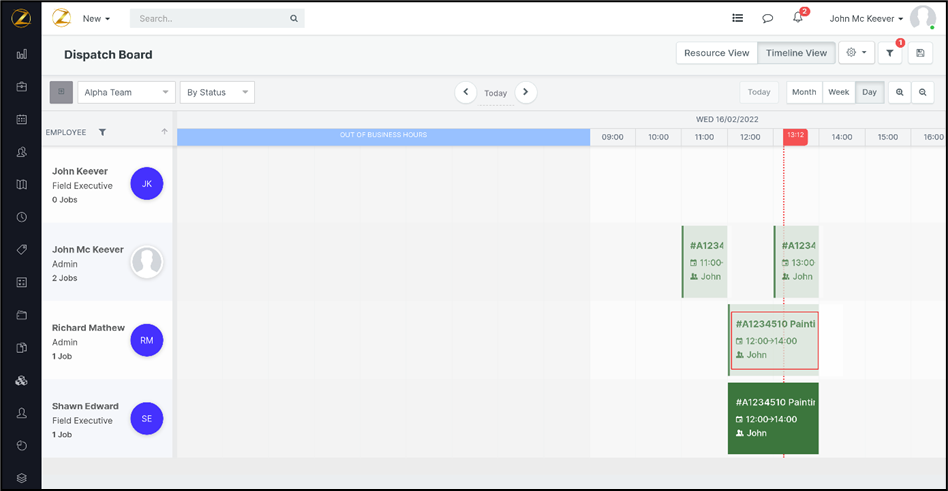The image size is (948, 491).
Task: Open the calendar icon in left sidebar
Action: pos(22,120)
